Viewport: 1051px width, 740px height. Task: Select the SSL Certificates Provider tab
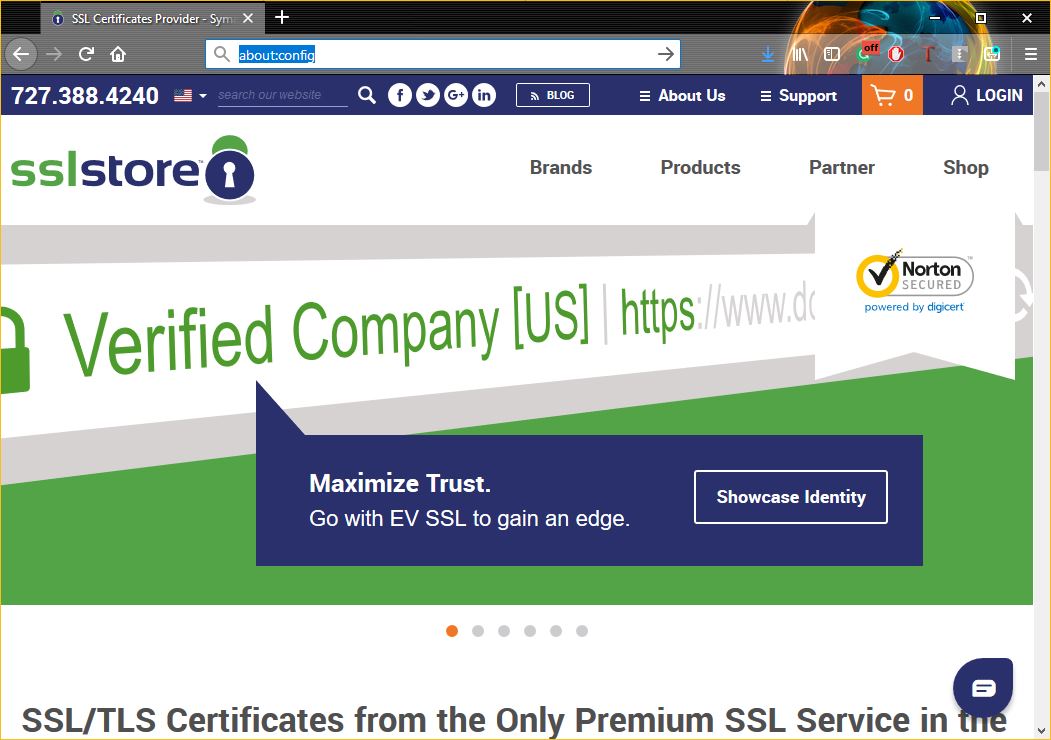click(x=153, y=18)
